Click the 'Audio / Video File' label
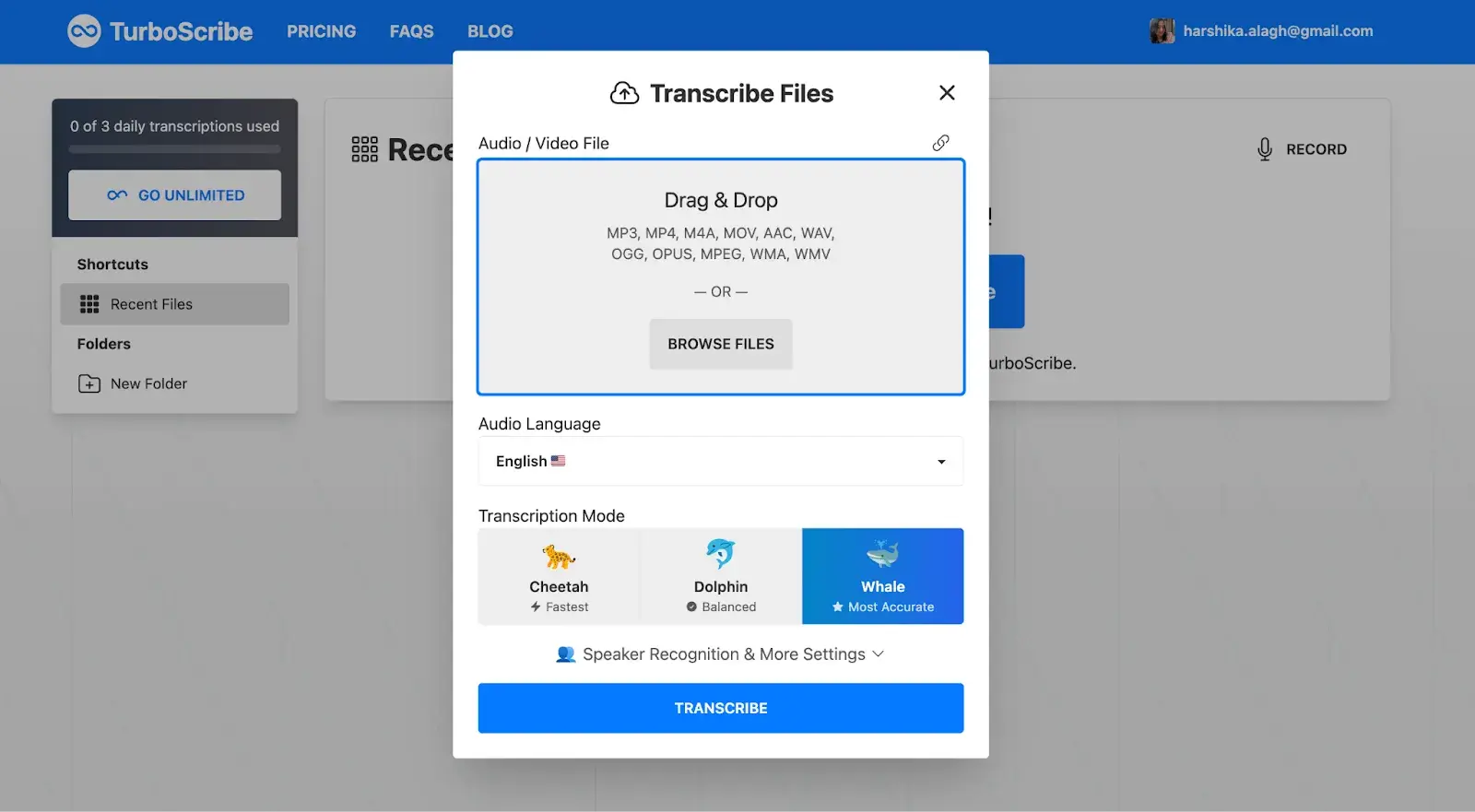1475x812 pixels. tap(544, 143)
